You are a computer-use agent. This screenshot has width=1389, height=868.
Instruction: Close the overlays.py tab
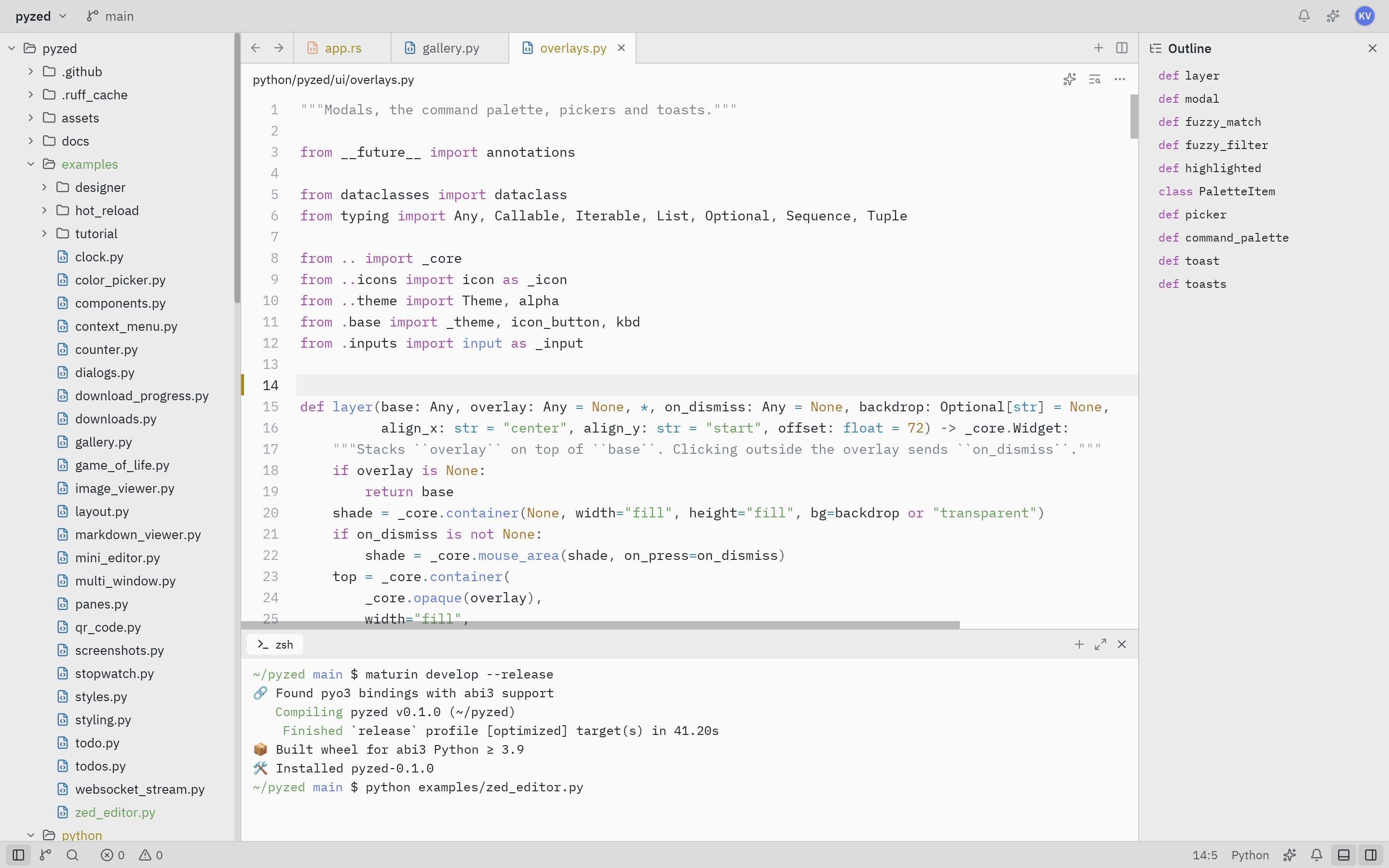click(621, 48)
